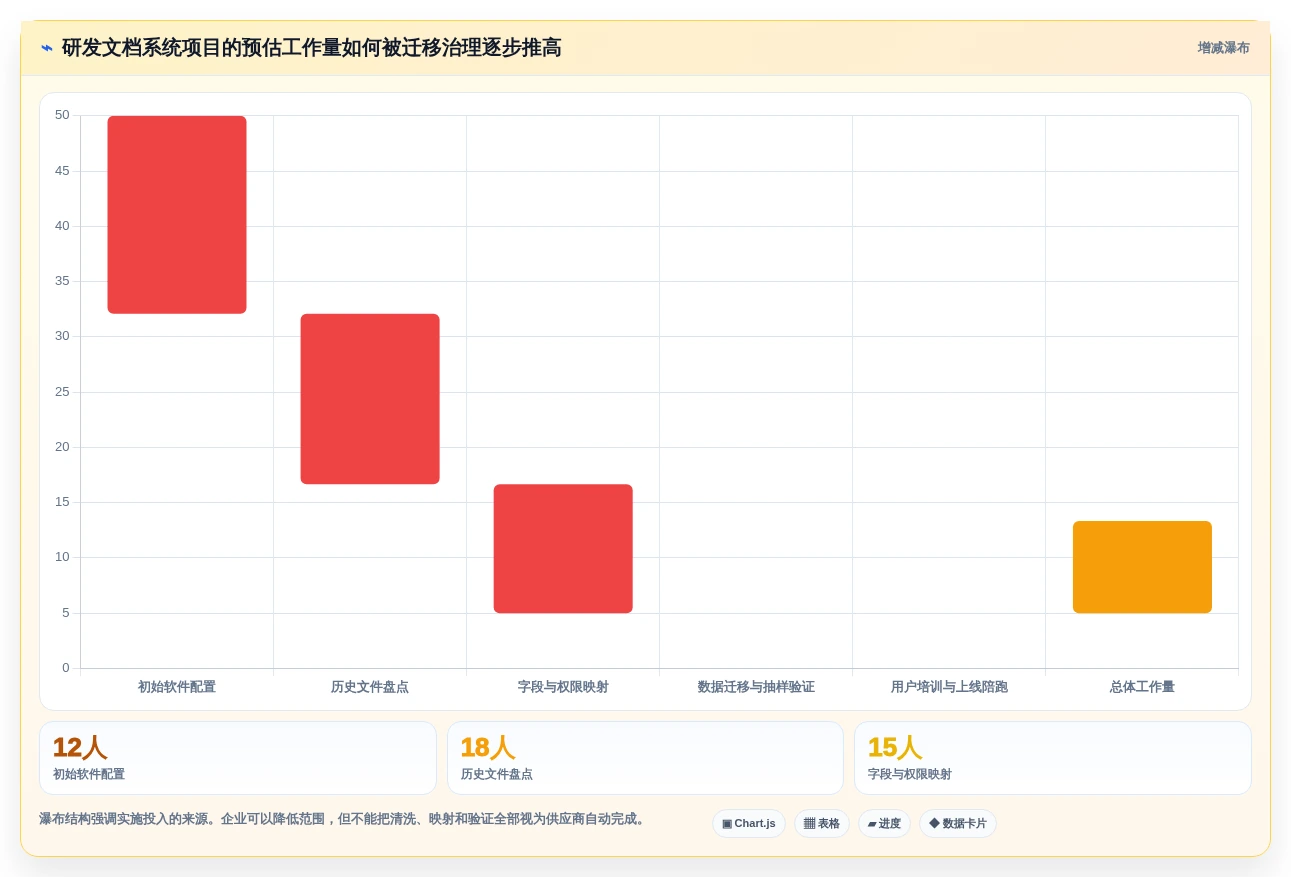Screen dimensions: 1291x877
Task: Click the chart title text
Action: tap(311, 48)
